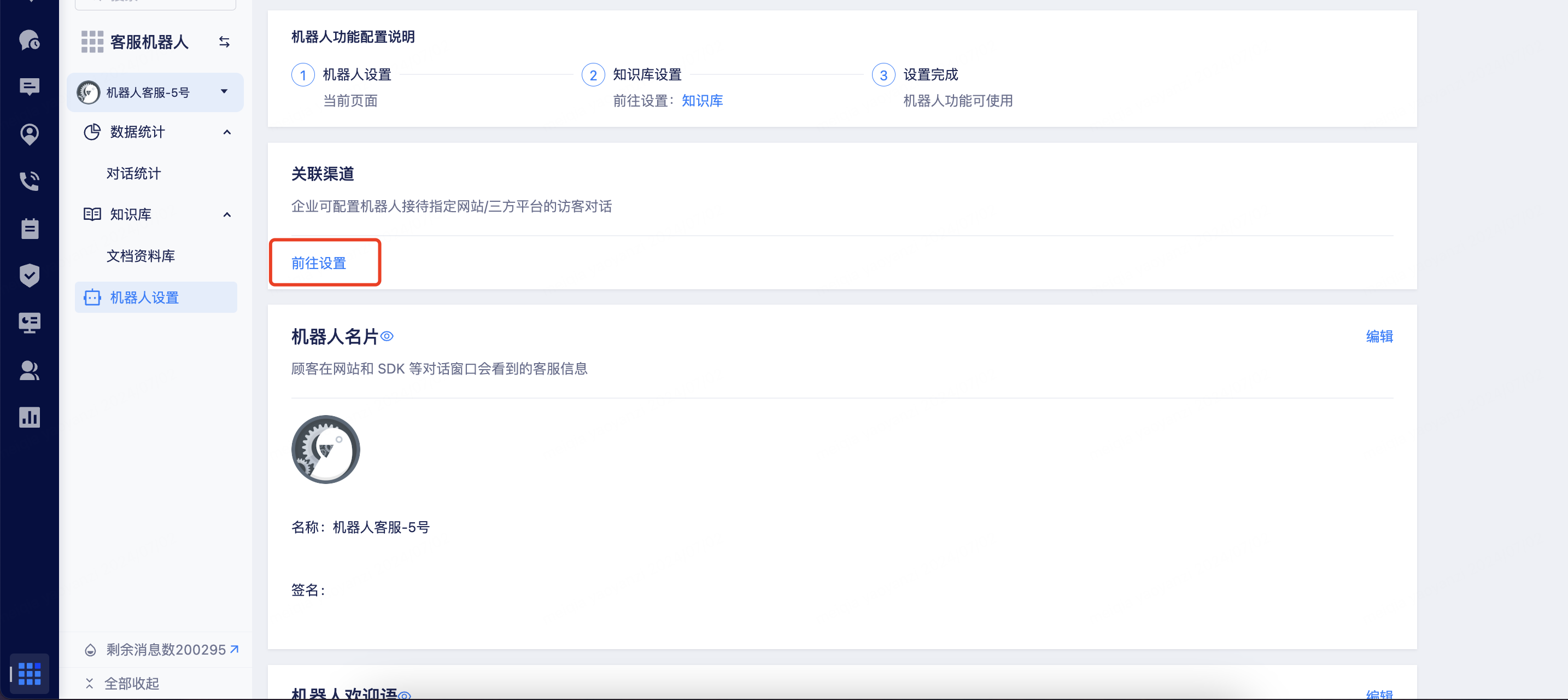Click the 客服机器人 grid icon in sidebar header
The image size is (1568, 700).
pos(92,42)
